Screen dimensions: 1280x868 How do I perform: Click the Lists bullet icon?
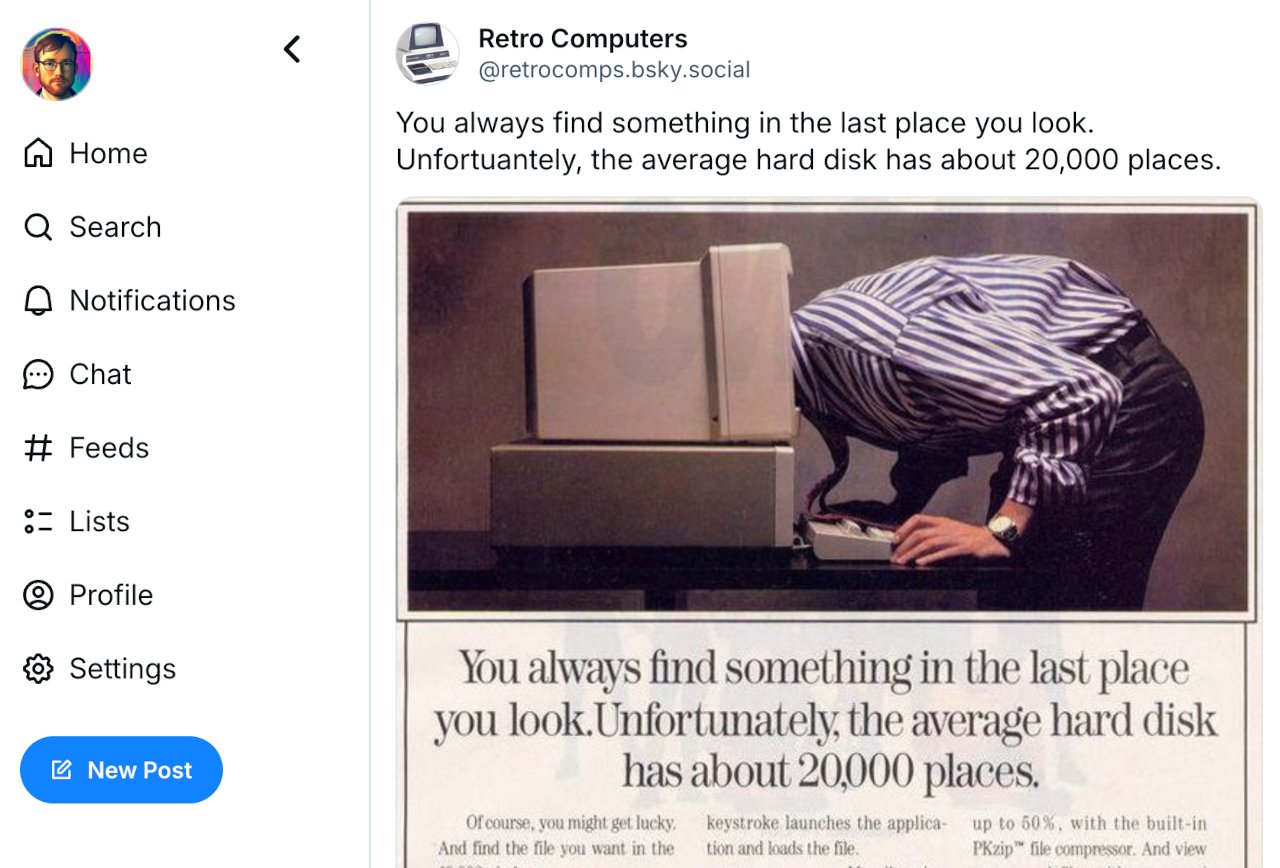click(x=38, y=521)
